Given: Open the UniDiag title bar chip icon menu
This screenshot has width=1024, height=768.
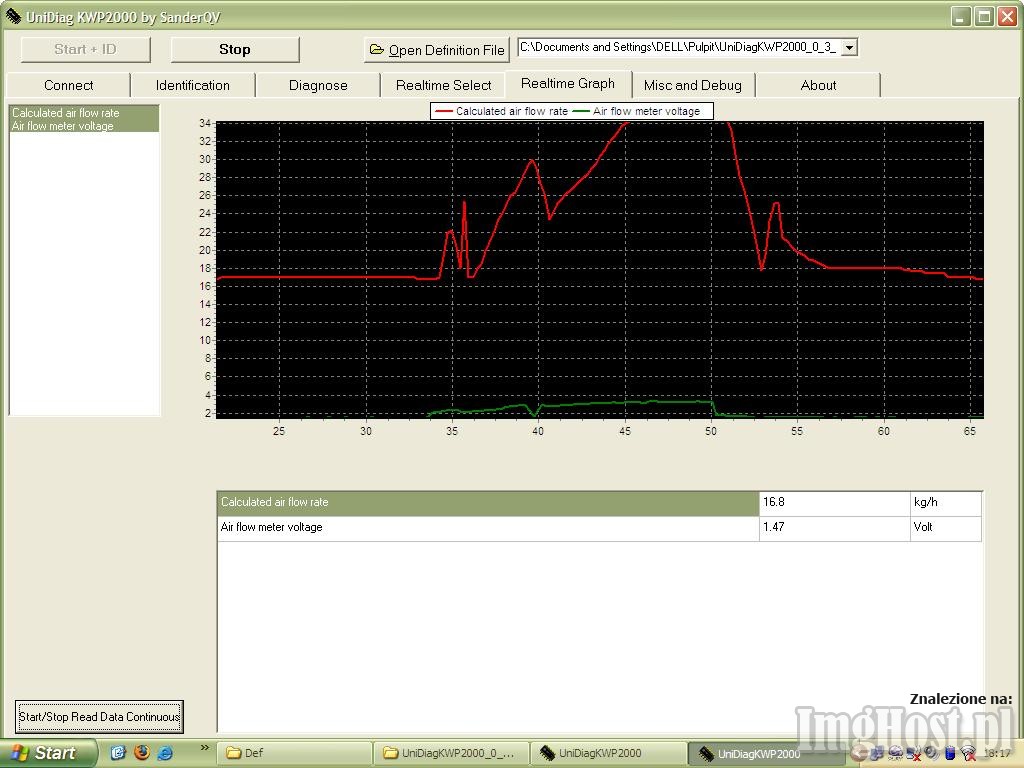Looking at the screenshot, I should 13,16.
